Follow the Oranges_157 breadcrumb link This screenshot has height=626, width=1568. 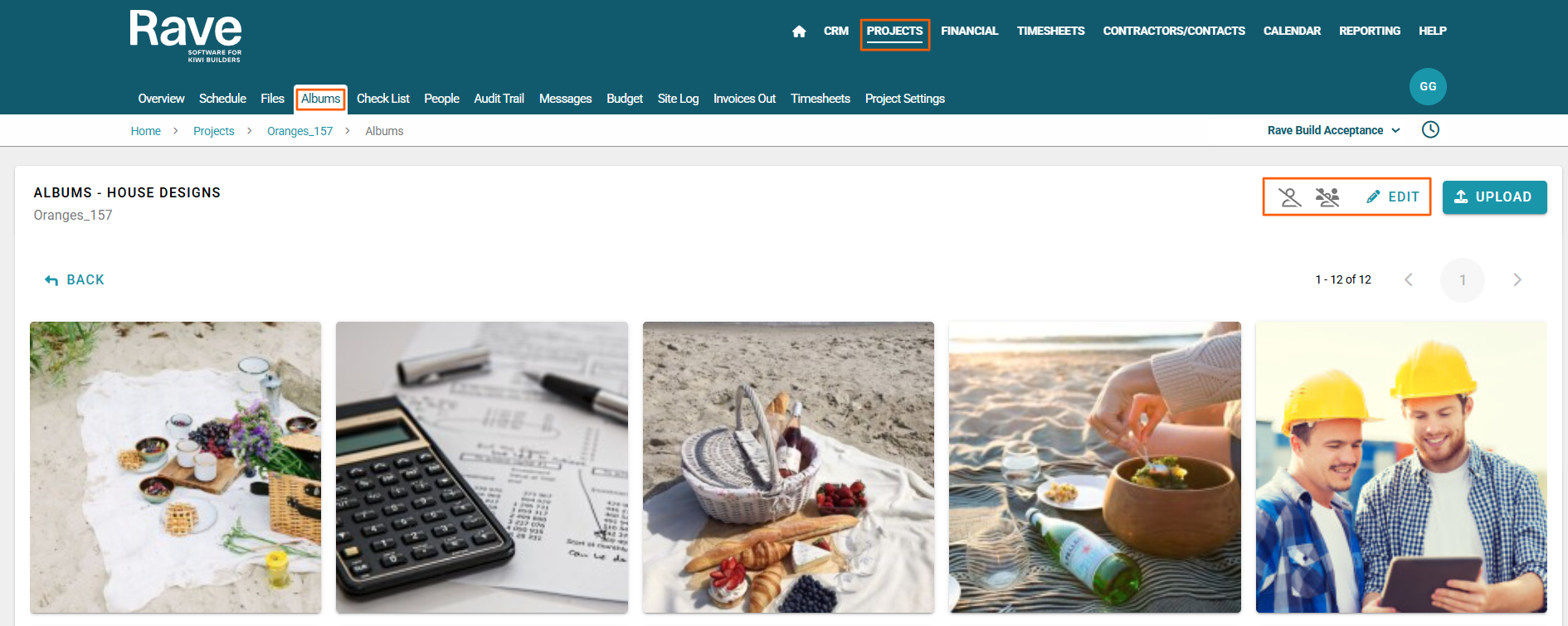[299, 131]
